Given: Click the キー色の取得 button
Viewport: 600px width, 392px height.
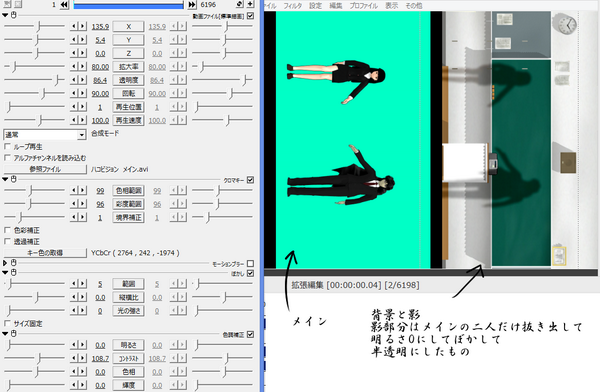Looking at the screenshot, I should click(x=45, y=253).
